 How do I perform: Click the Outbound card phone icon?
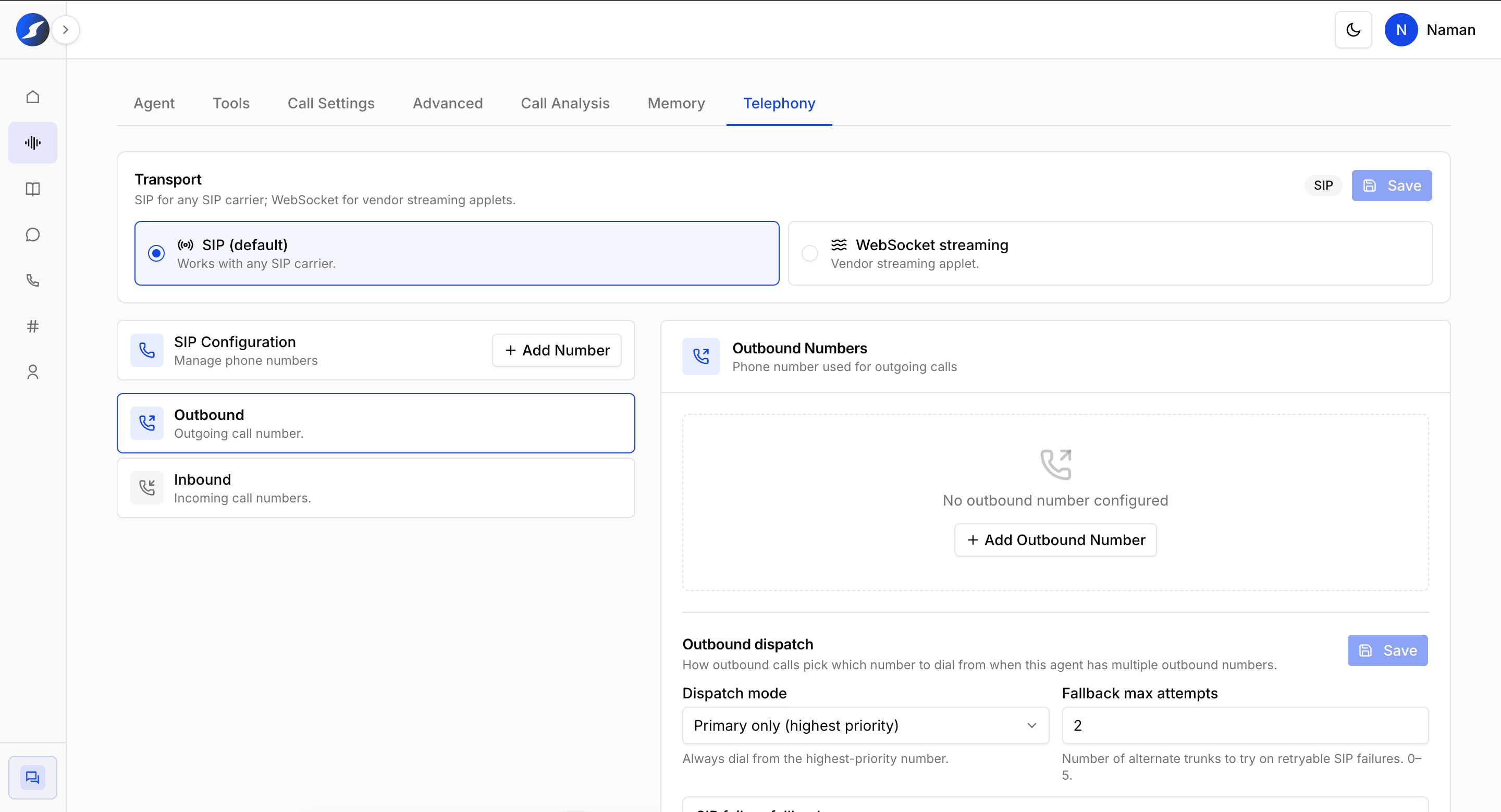point(147,423)
